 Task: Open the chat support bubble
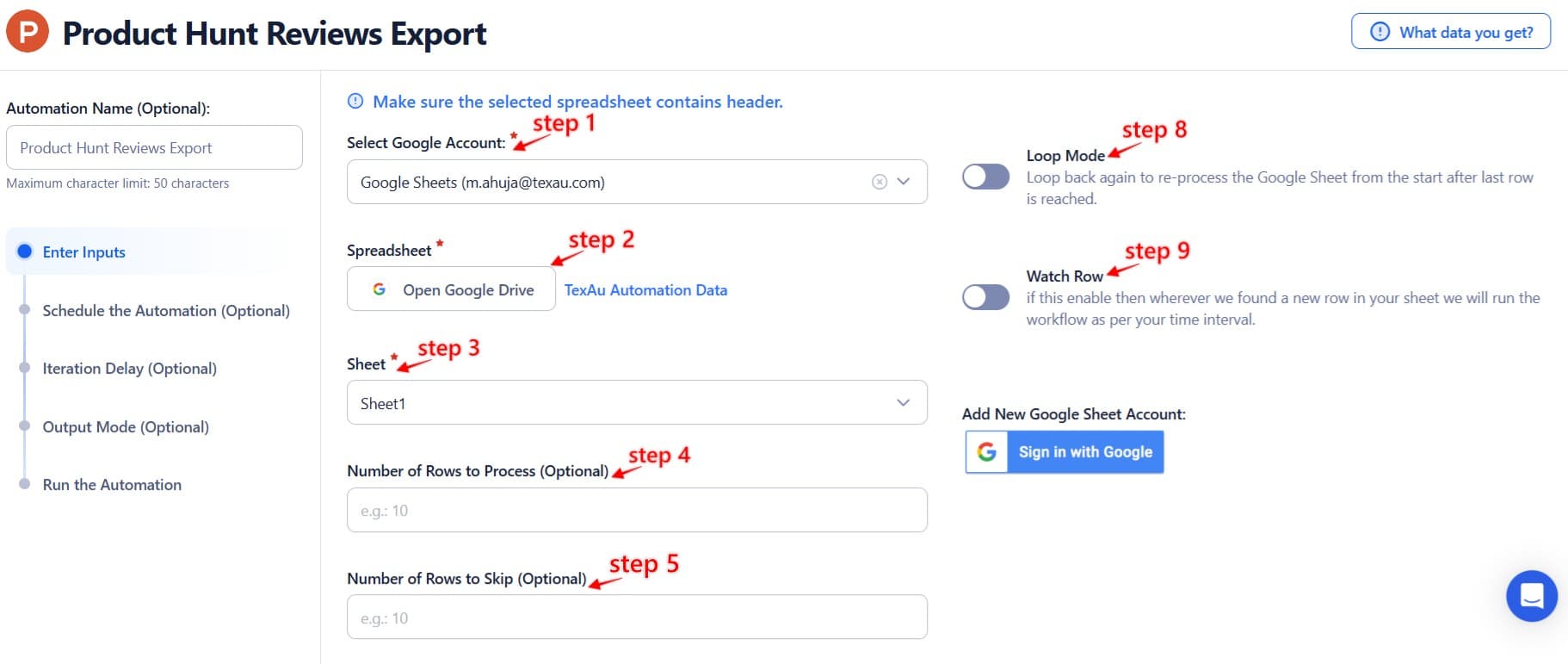[1531, 595]
